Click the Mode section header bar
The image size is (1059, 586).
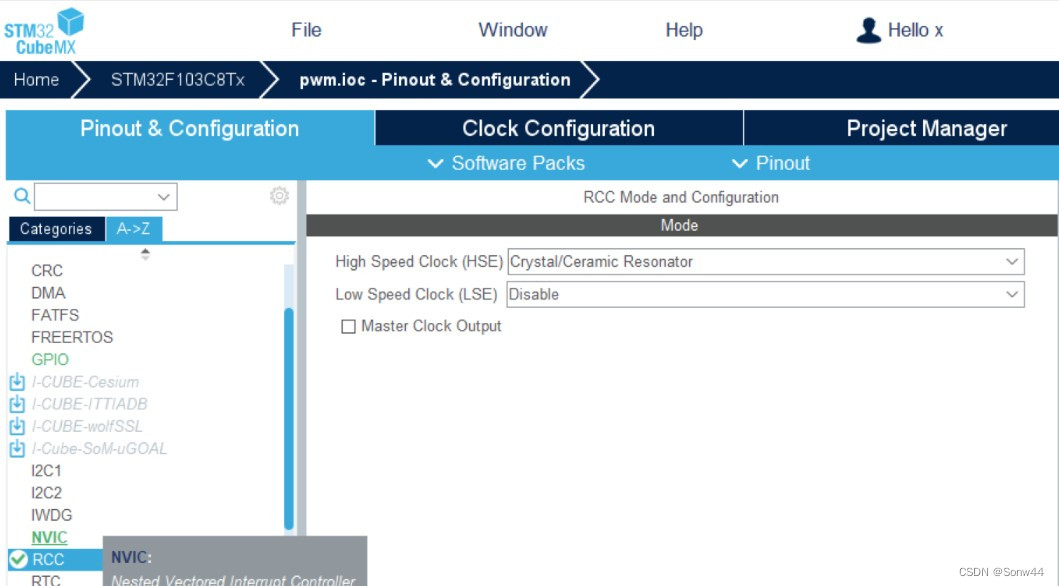(x=682, y=225)
